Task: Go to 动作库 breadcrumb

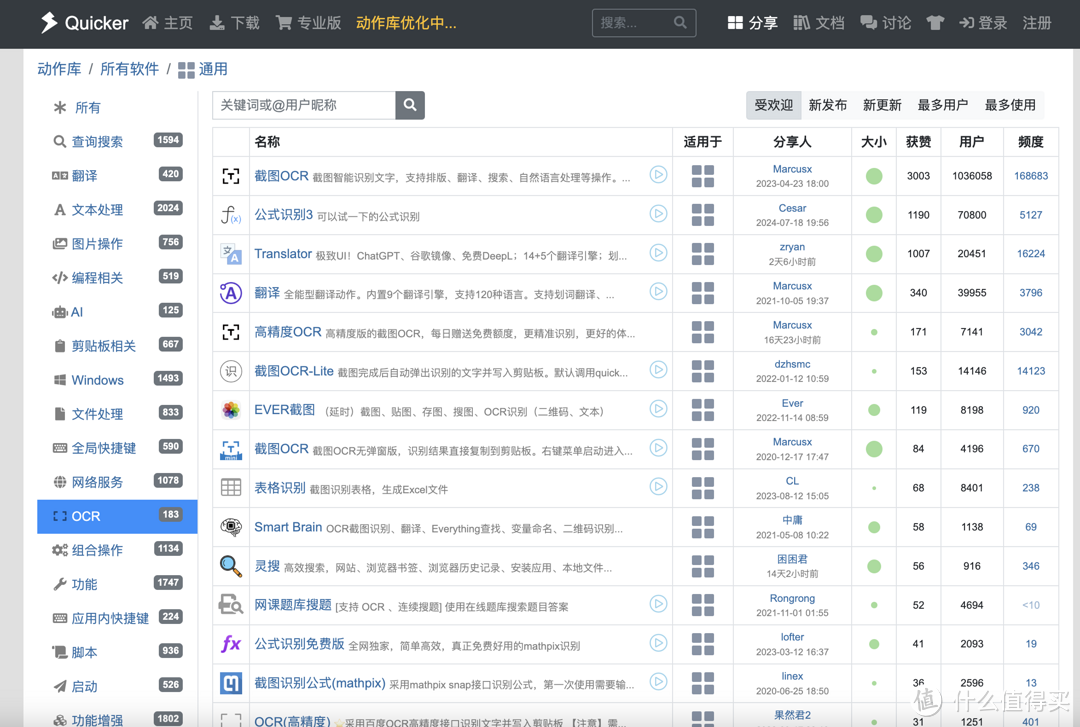Action: click(x=59, y=69)
